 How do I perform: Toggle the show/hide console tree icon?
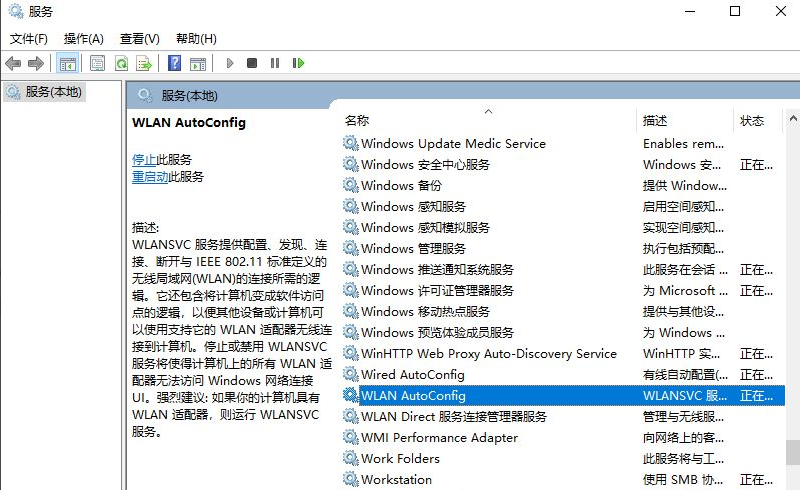point(67,63)
